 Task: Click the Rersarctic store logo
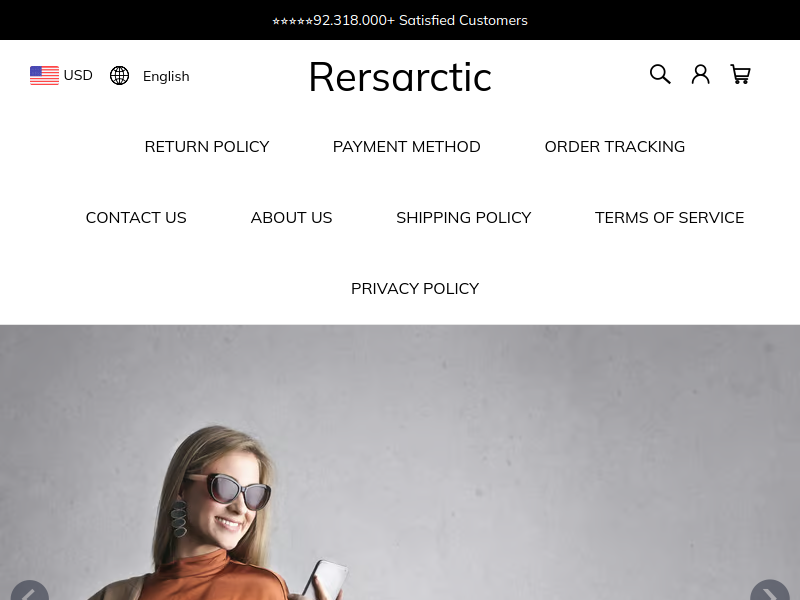tap(400, 77)
